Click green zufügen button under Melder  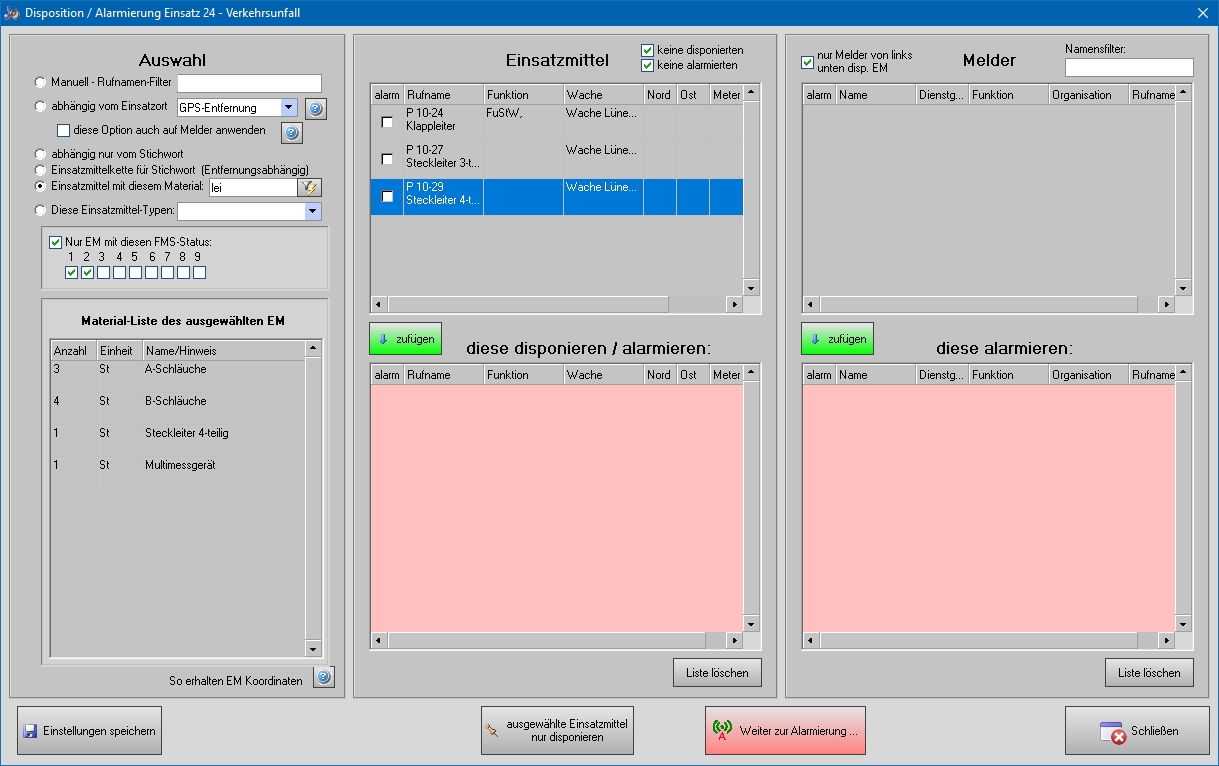click(x=837, y=339)
